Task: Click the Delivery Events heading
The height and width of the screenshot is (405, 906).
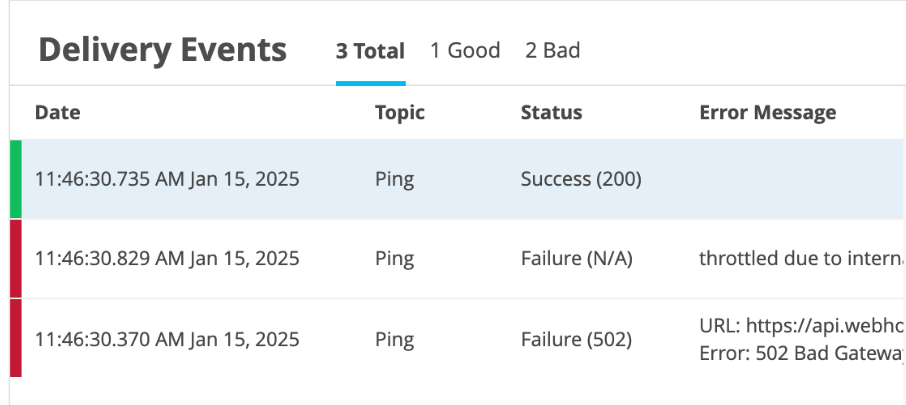Action: [x=162, y=50]
